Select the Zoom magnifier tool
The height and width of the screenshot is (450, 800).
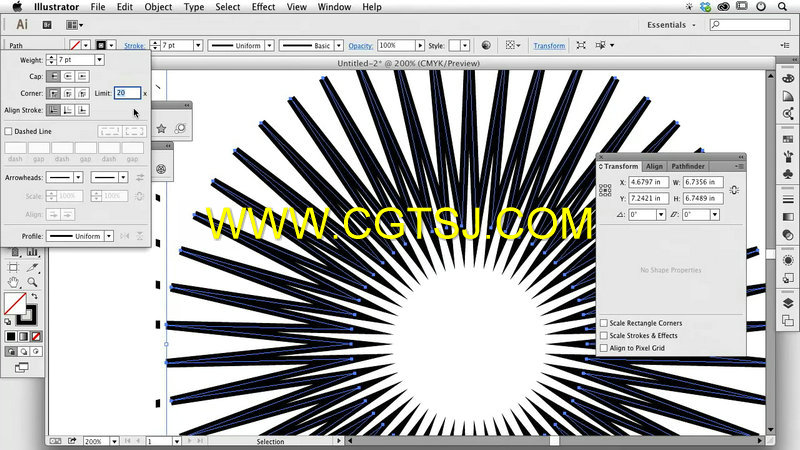pos(32,282)
